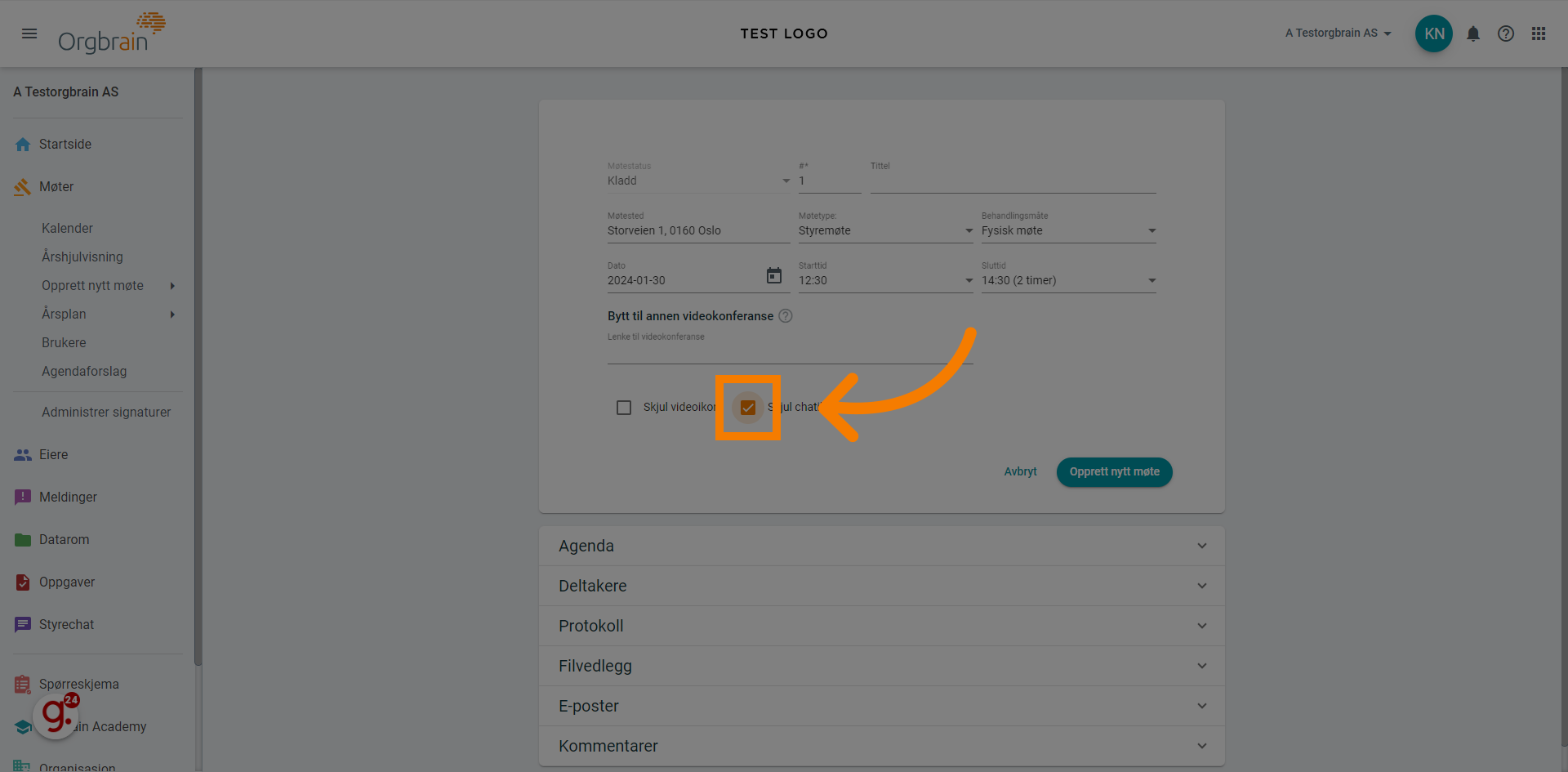Open the help question mark icon
This screenshot has height=772, width=1568.
(x=1506, y=33)
